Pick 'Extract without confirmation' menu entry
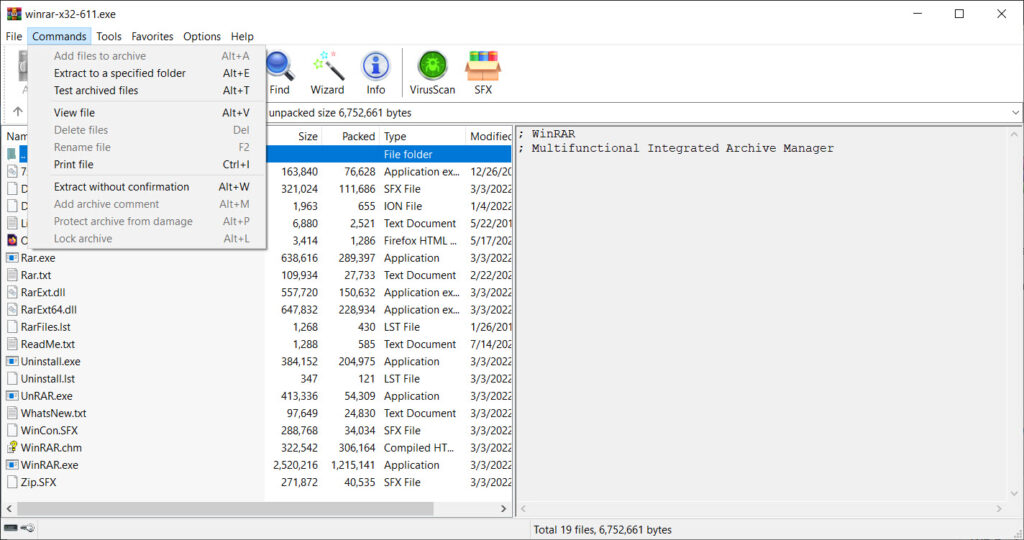This screenshot has width=1024, height=540. click(x=121, y=187)
